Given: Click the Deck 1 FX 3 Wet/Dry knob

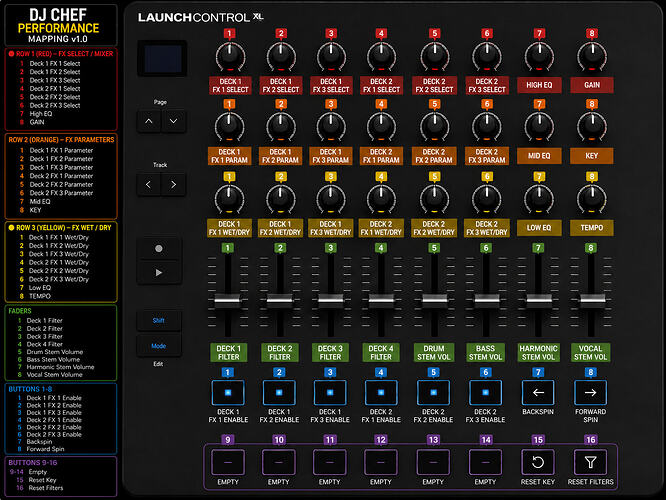Looking at the screenshot, I should point(330,199).
